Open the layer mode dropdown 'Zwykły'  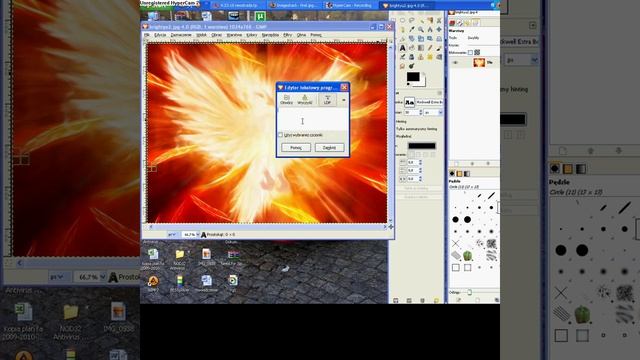click(x=473, y=38)
